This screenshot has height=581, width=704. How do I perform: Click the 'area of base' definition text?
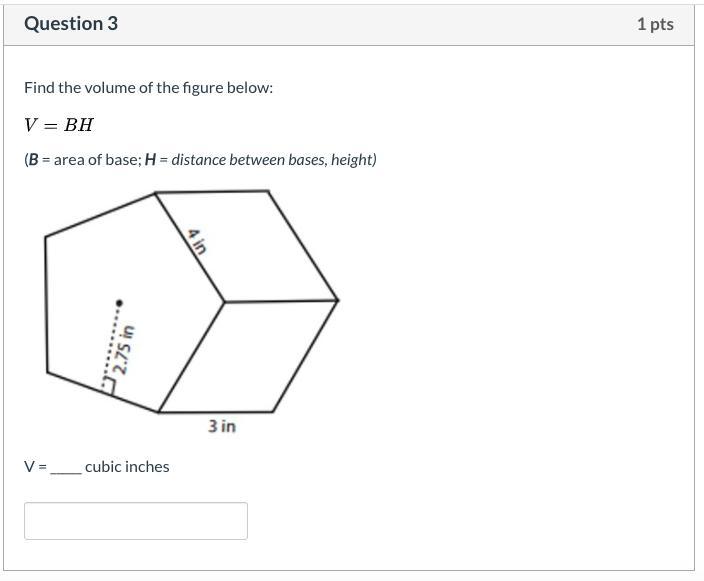point(97,160)
